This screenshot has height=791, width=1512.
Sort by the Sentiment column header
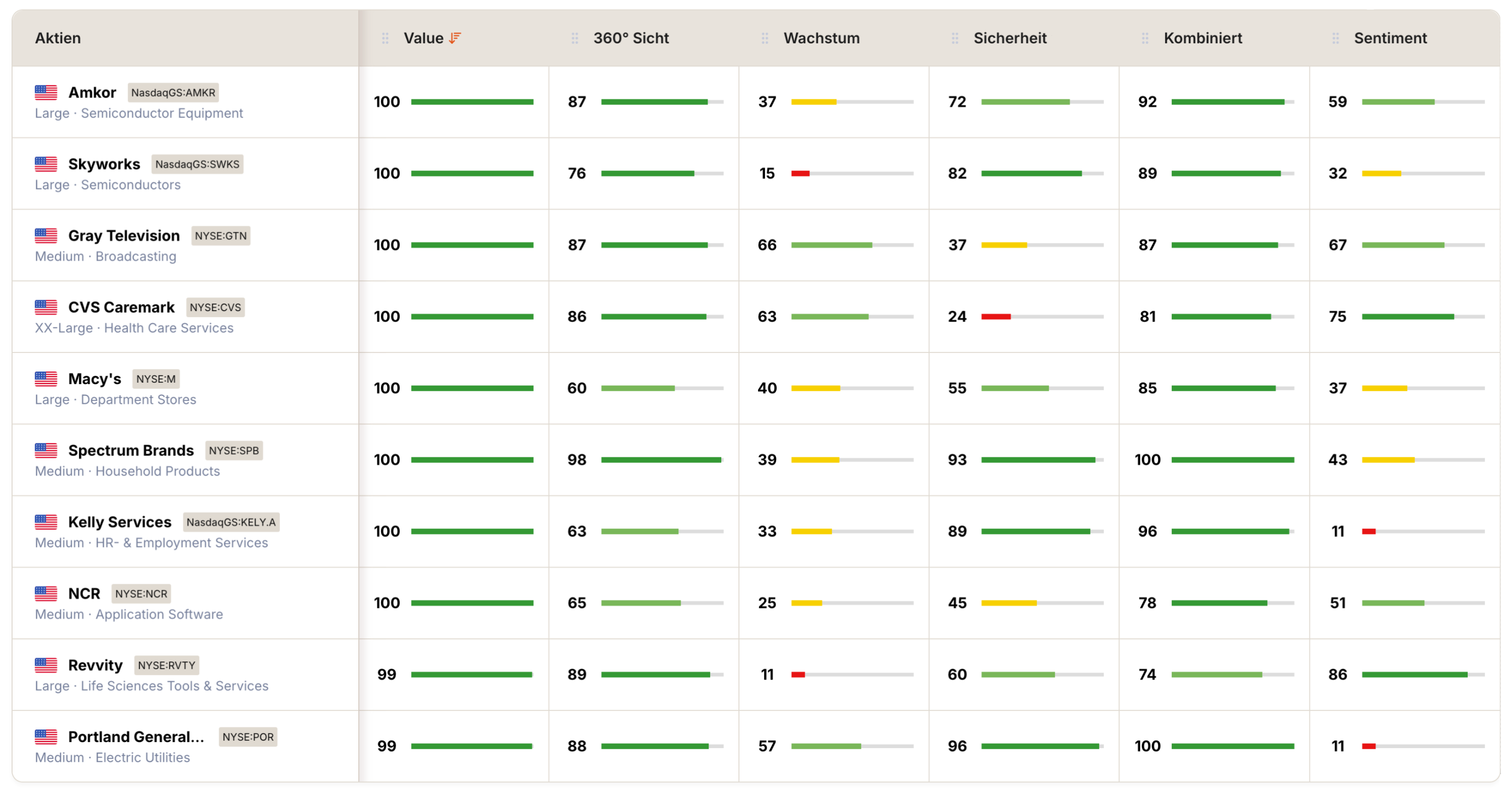(1390, 38)
